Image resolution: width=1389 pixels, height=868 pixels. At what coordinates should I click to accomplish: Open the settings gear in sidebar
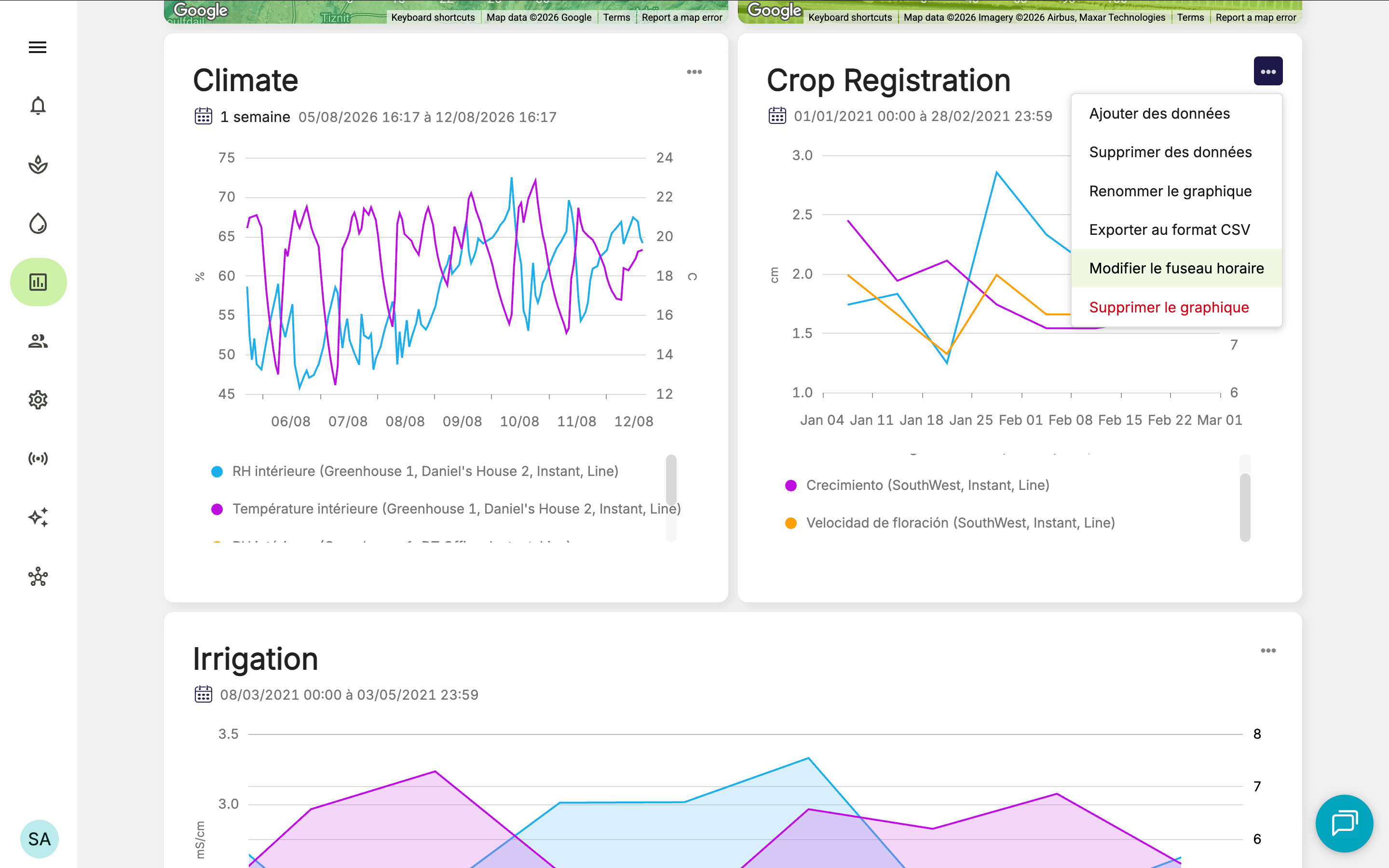(38, 400)
